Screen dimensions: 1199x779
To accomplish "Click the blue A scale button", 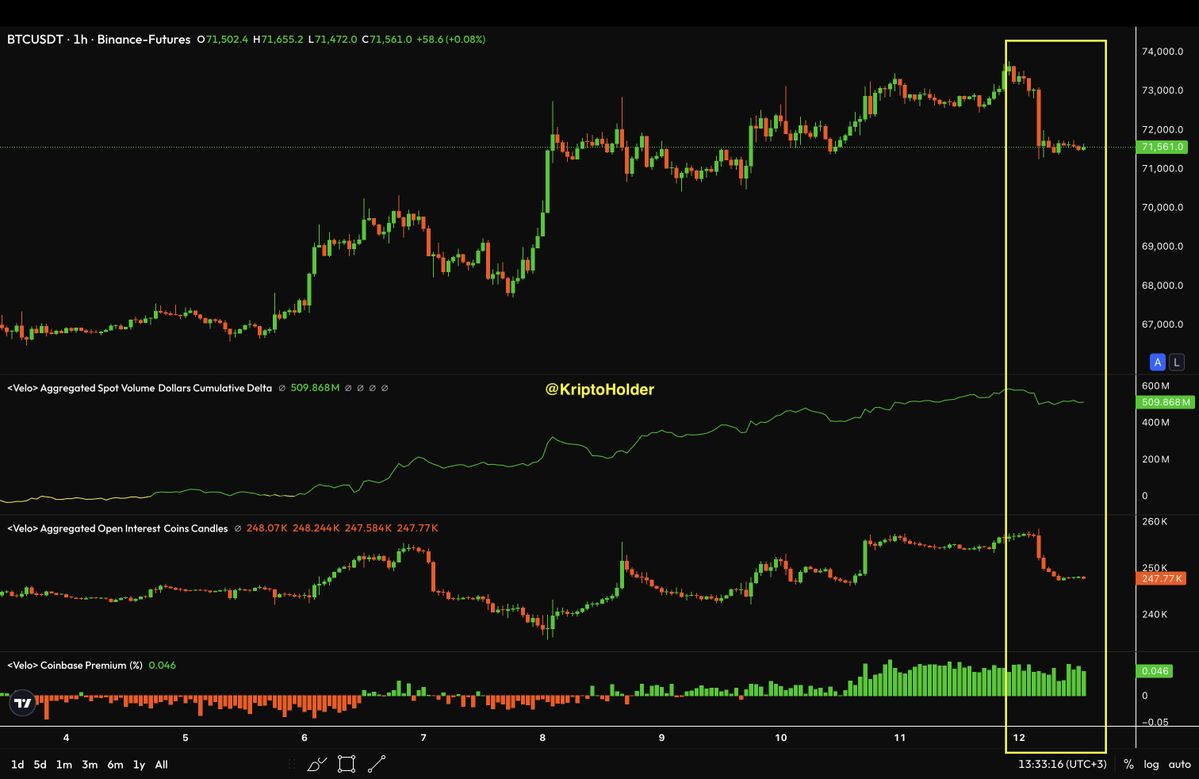I will point(1158,362).
